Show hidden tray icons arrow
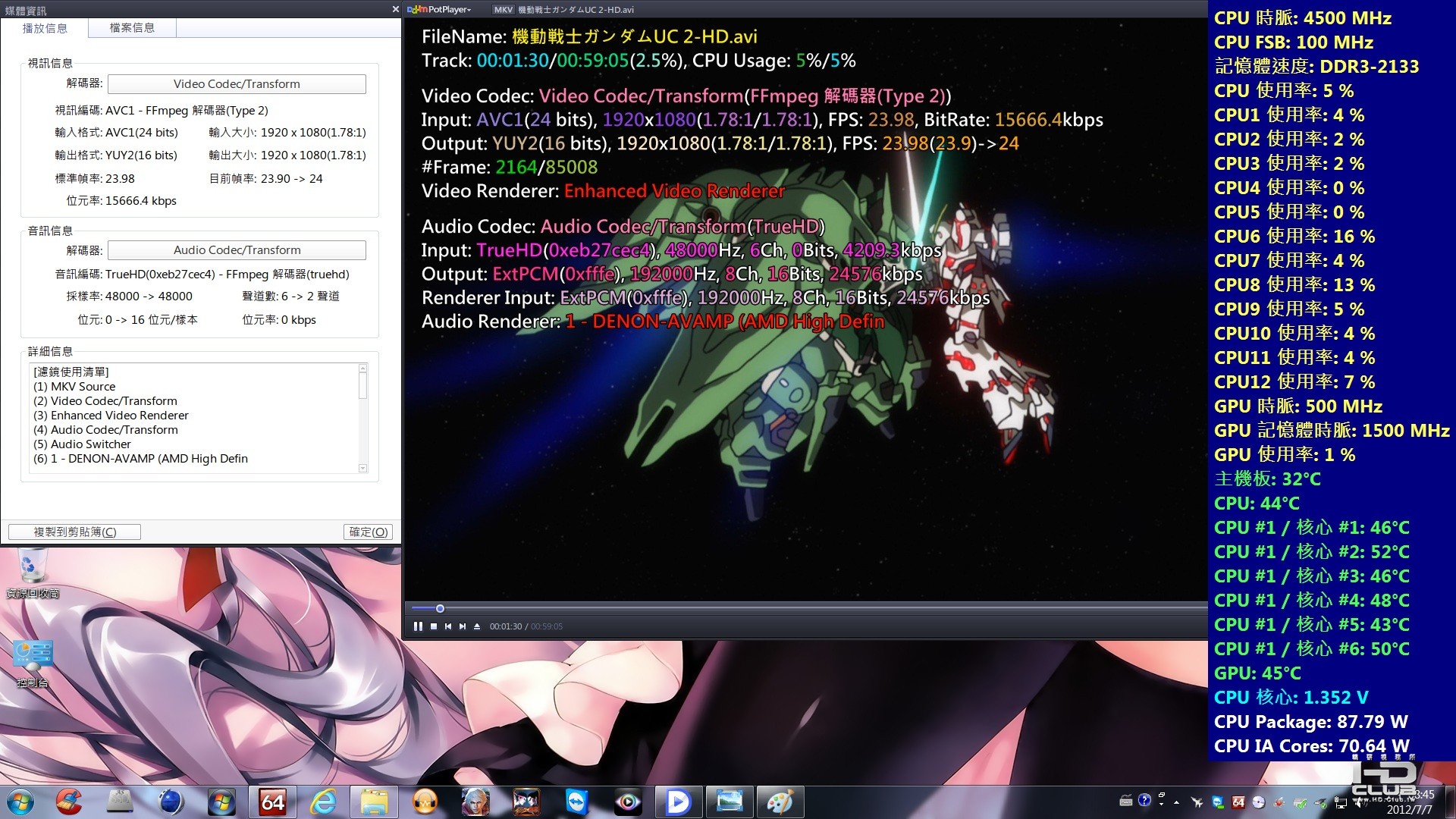 [x=1176, y=802]
